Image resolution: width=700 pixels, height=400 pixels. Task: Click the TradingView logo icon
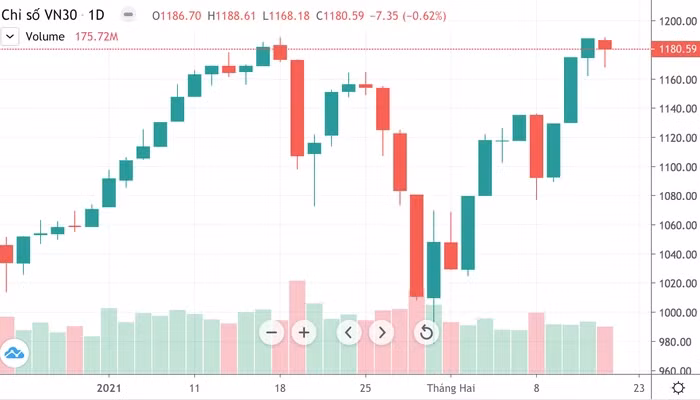(15, 353)
